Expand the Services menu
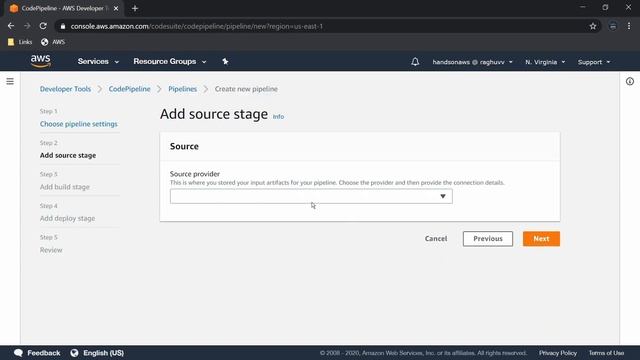Screen dimensions: 640x360 point(98,61)
